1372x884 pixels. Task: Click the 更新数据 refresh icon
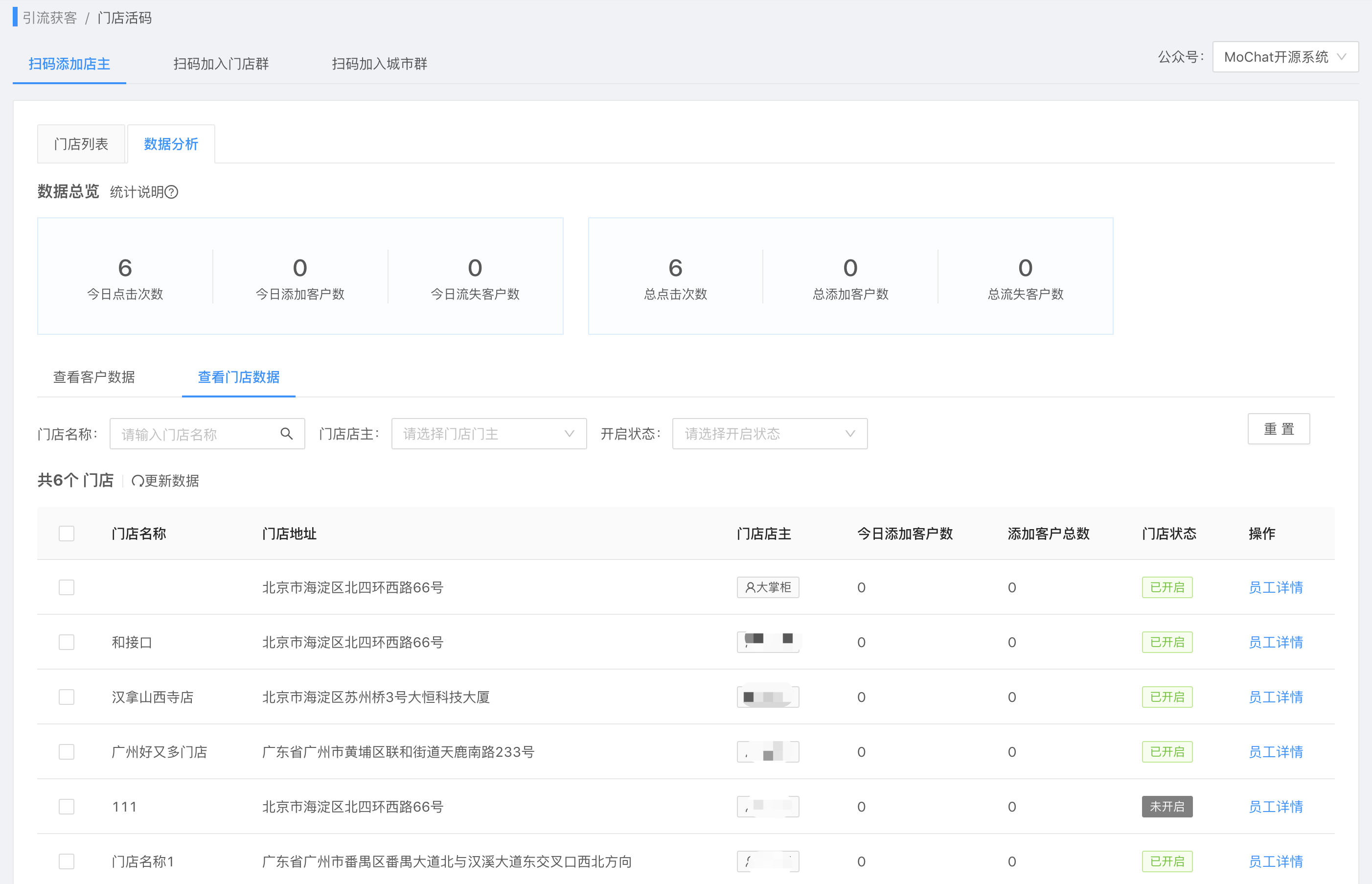coord(137,481)
